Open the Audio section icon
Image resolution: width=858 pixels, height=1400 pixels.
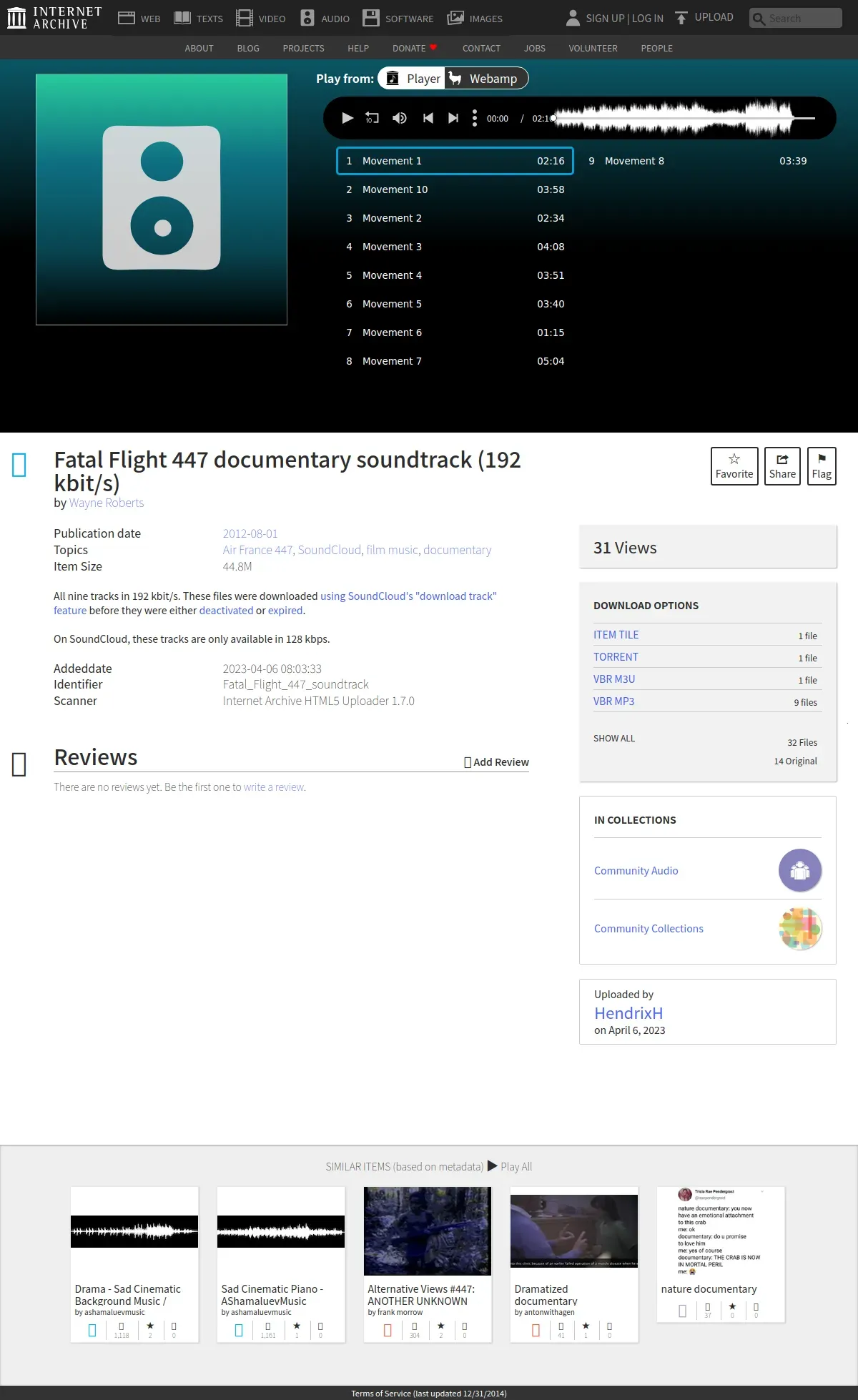tap(307, 18)
